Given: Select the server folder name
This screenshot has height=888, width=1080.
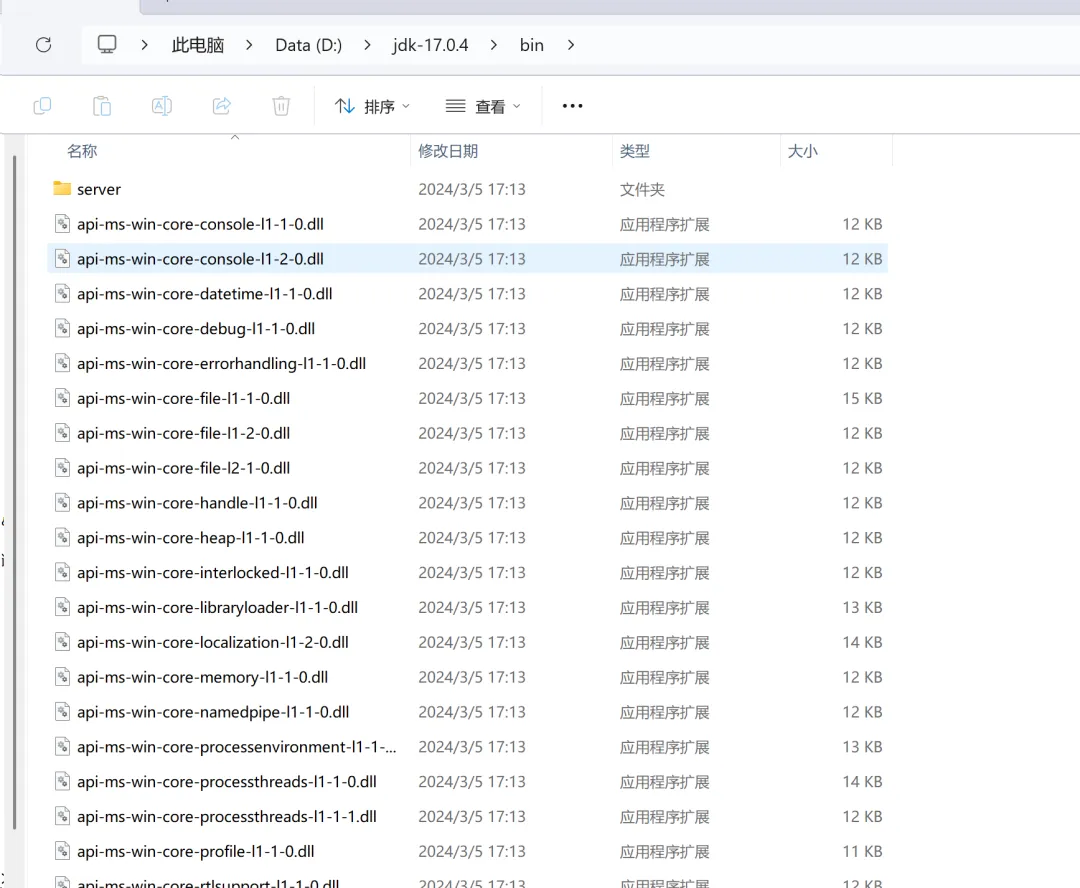Looking at the screenshot, I should tap(98, 189).
